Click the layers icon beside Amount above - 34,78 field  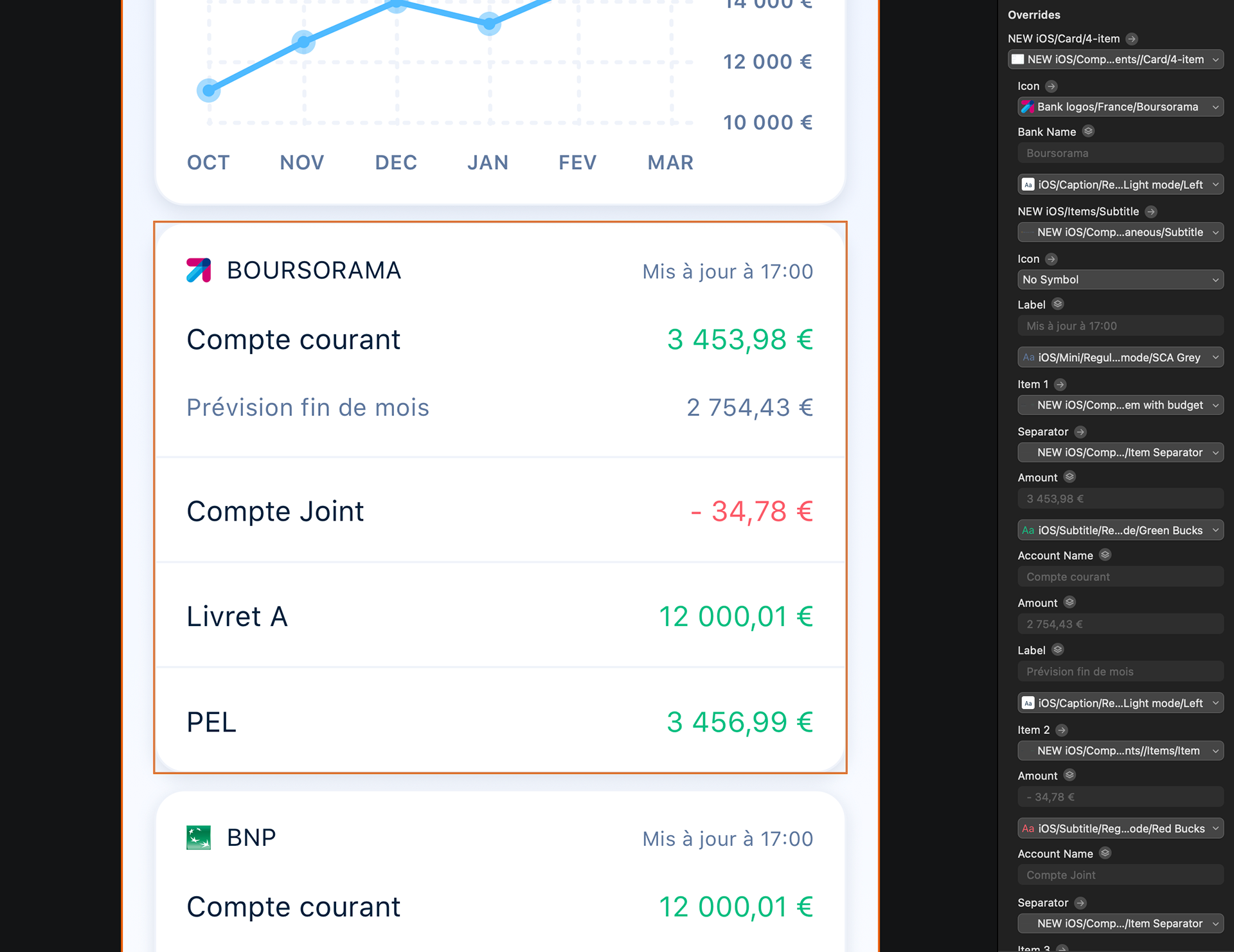(x=1069, y=775)
